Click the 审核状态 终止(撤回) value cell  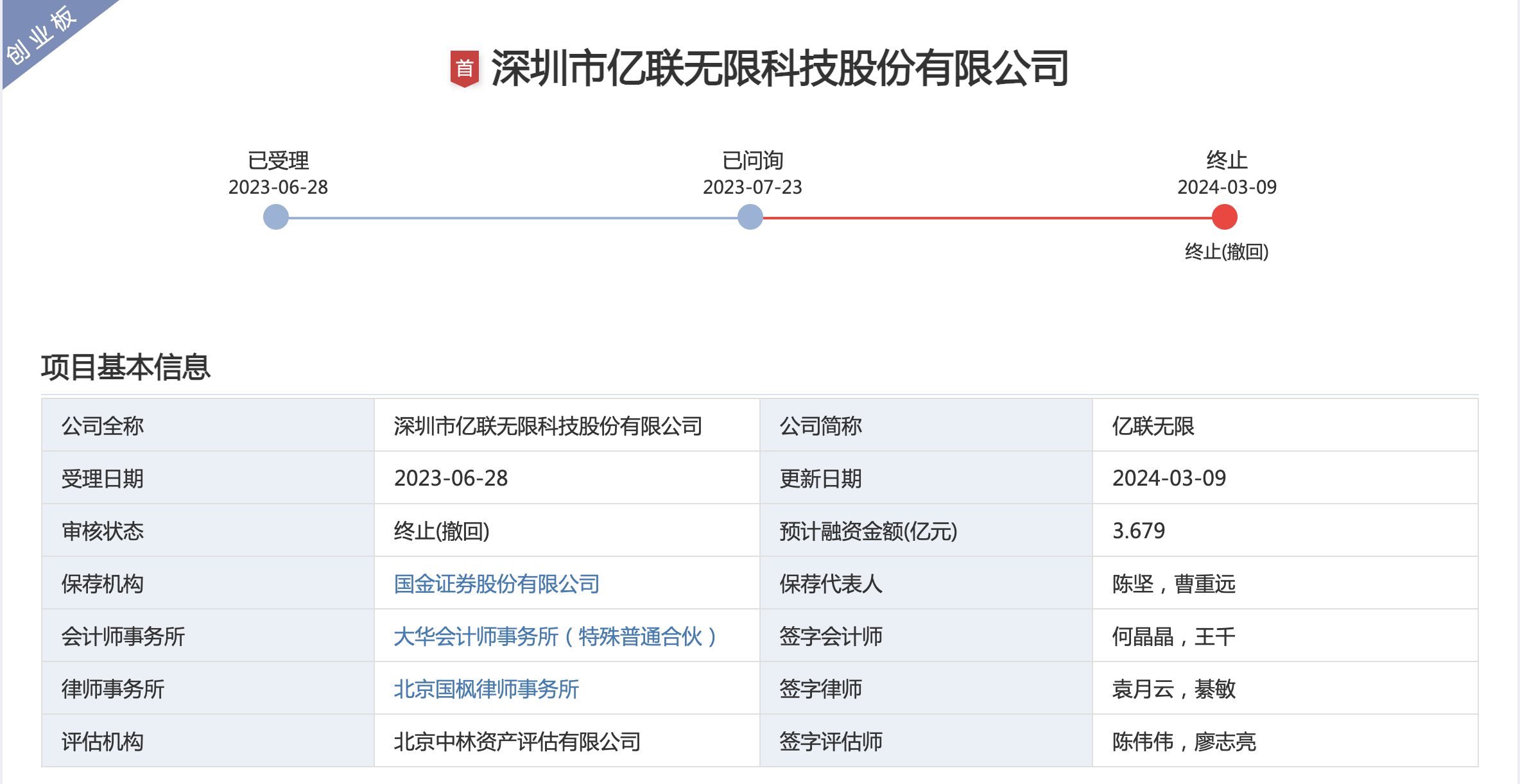click(442, 531)
